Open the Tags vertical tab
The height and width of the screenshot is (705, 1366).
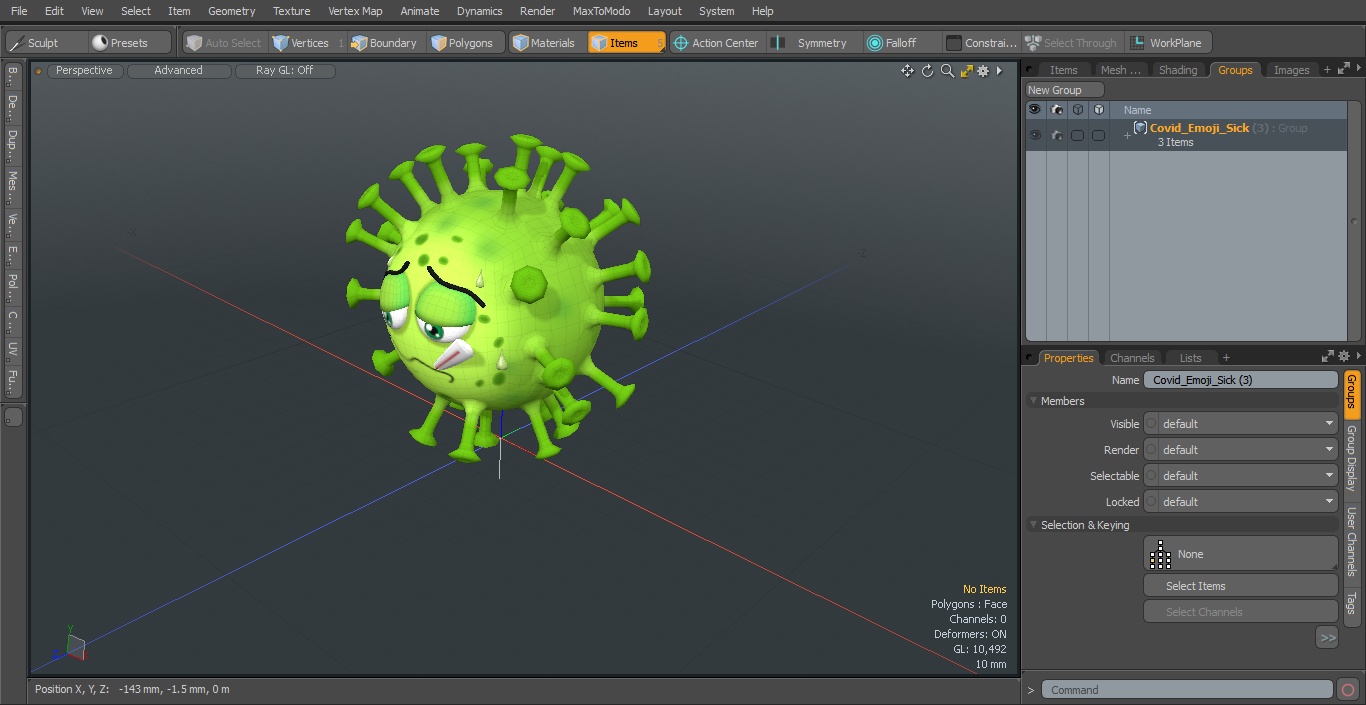tap(1351, 603)
